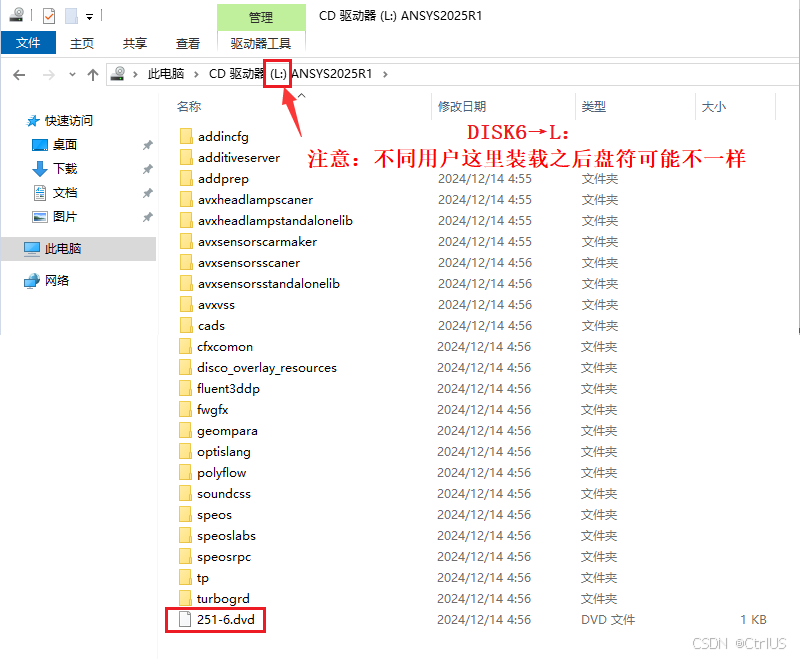Click the turbogrd folder icon
This screenshot has width=800, height=659.
click(x=185, y=598)
